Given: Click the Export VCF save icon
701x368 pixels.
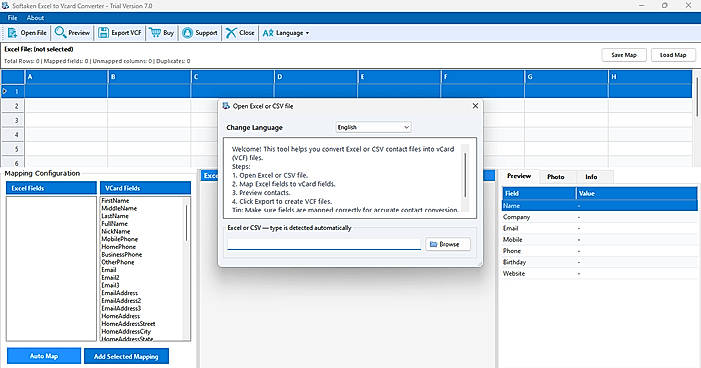Looking at the screenshot, I should click(x=104, y=33).
